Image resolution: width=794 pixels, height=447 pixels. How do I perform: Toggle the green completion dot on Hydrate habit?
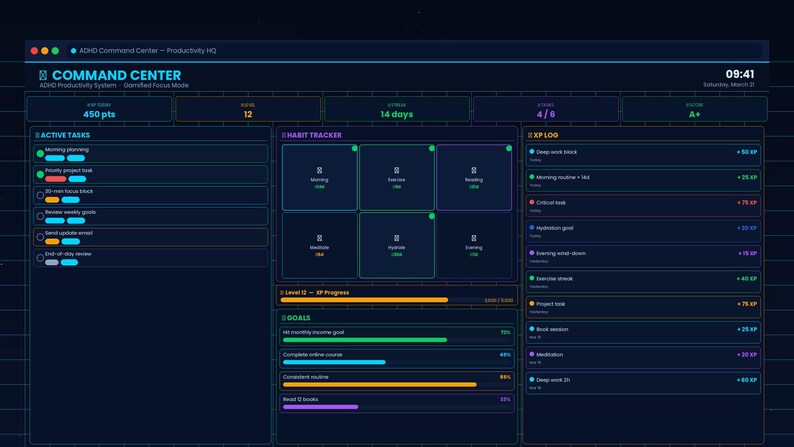coord(431,216)
